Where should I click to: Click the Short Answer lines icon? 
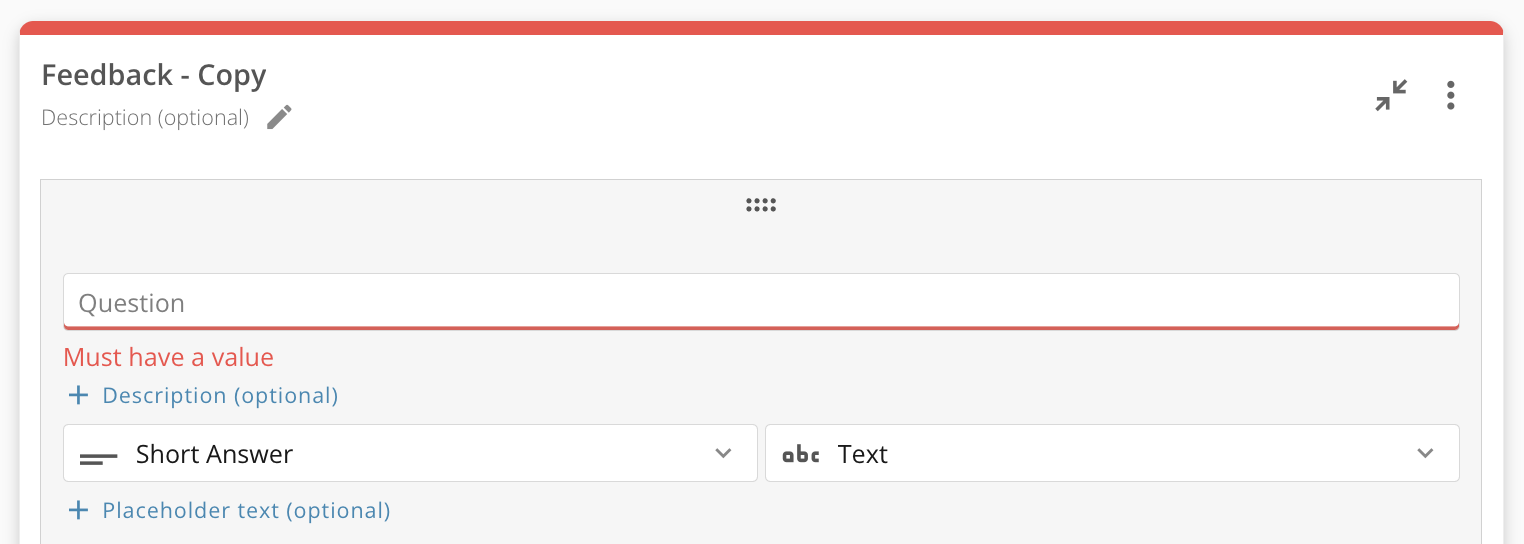98,456
